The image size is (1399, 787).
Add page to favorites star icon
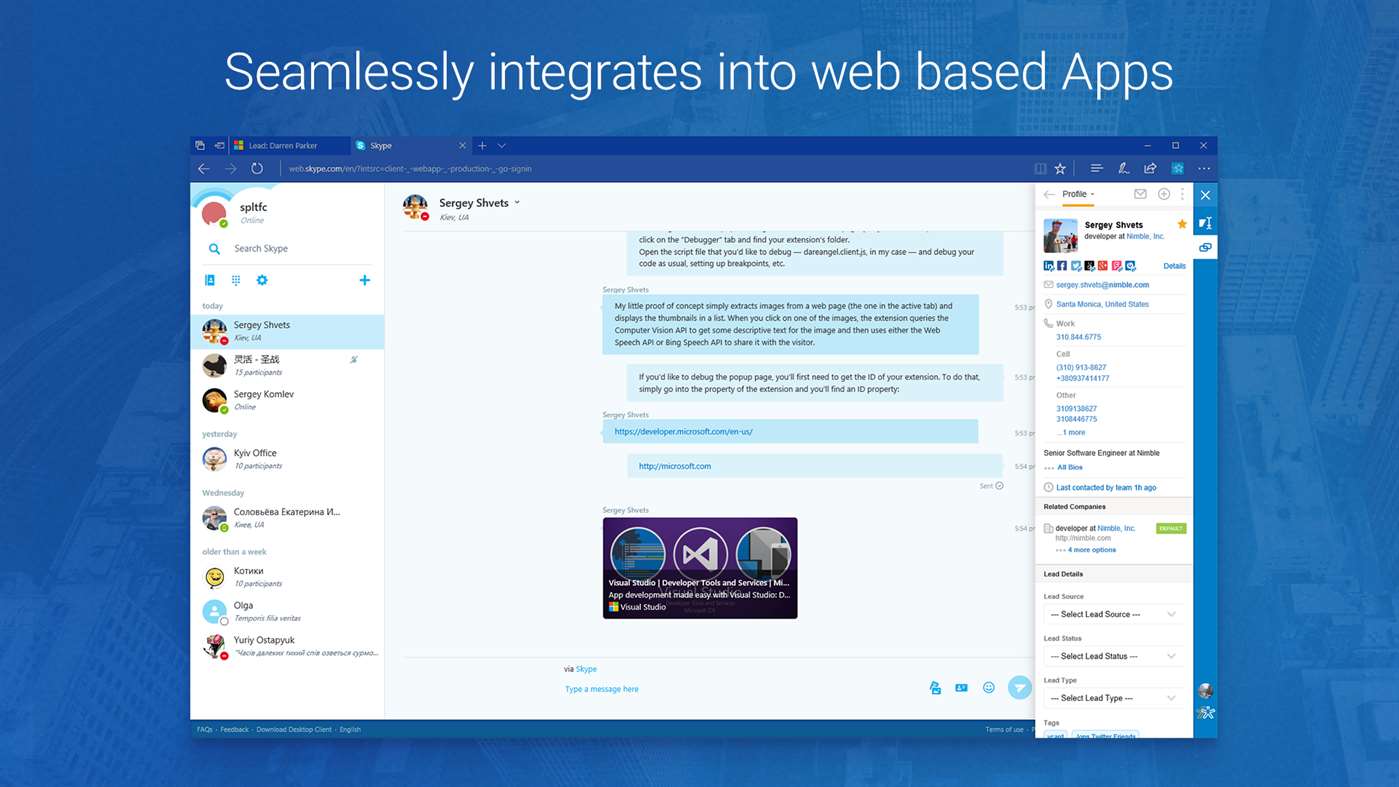[1060, 168]
